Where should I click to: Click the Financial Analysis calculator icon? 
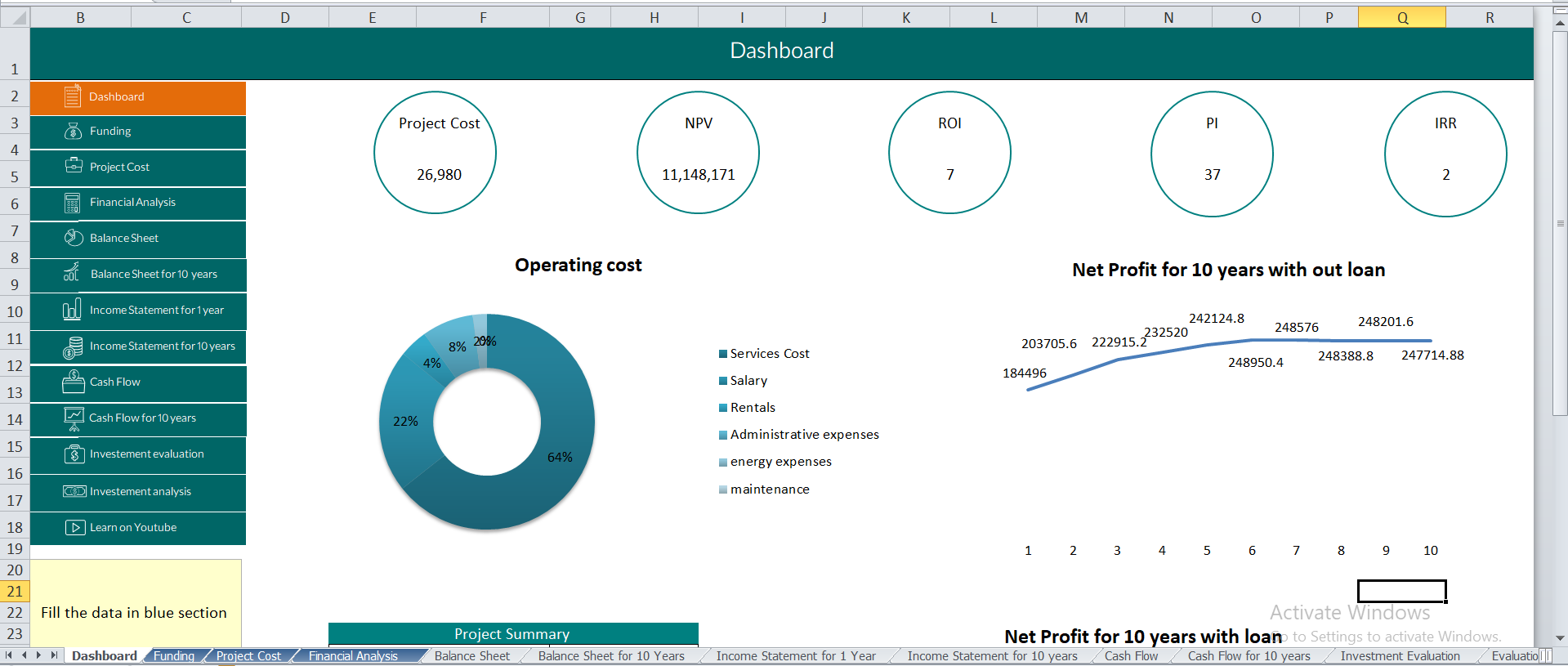[x=73, y=203]
